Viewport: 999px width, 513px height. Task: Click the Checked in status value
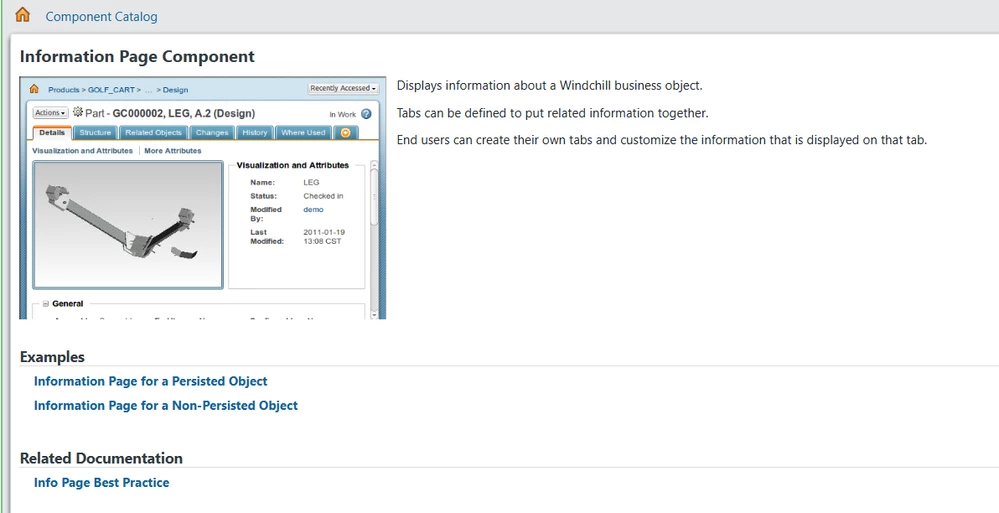(x=323, y=196)
